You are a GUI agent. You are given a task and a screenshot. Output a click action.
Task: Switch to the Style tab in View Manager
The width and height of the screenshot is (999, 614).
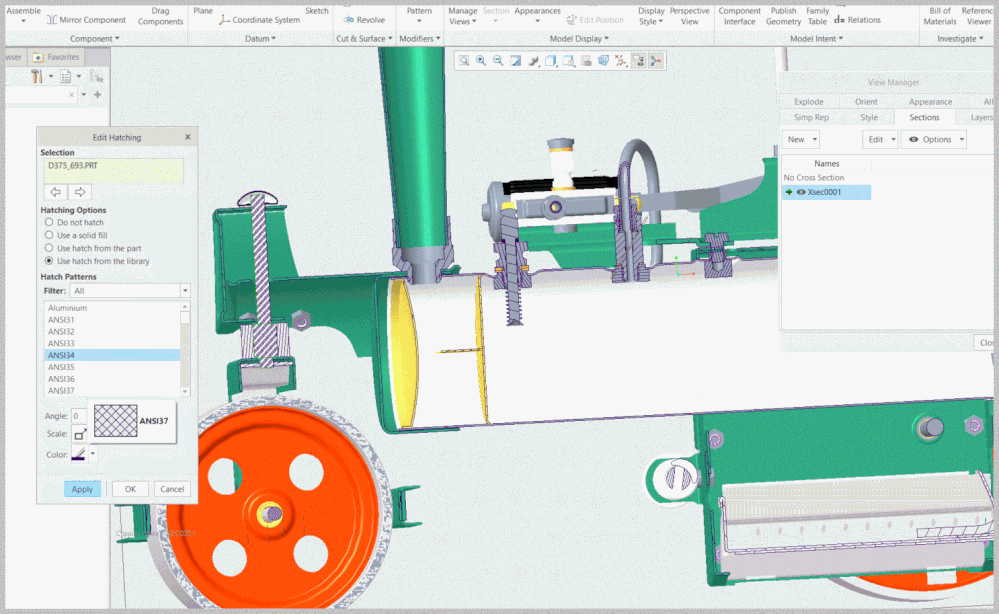[x=868, y=117]
